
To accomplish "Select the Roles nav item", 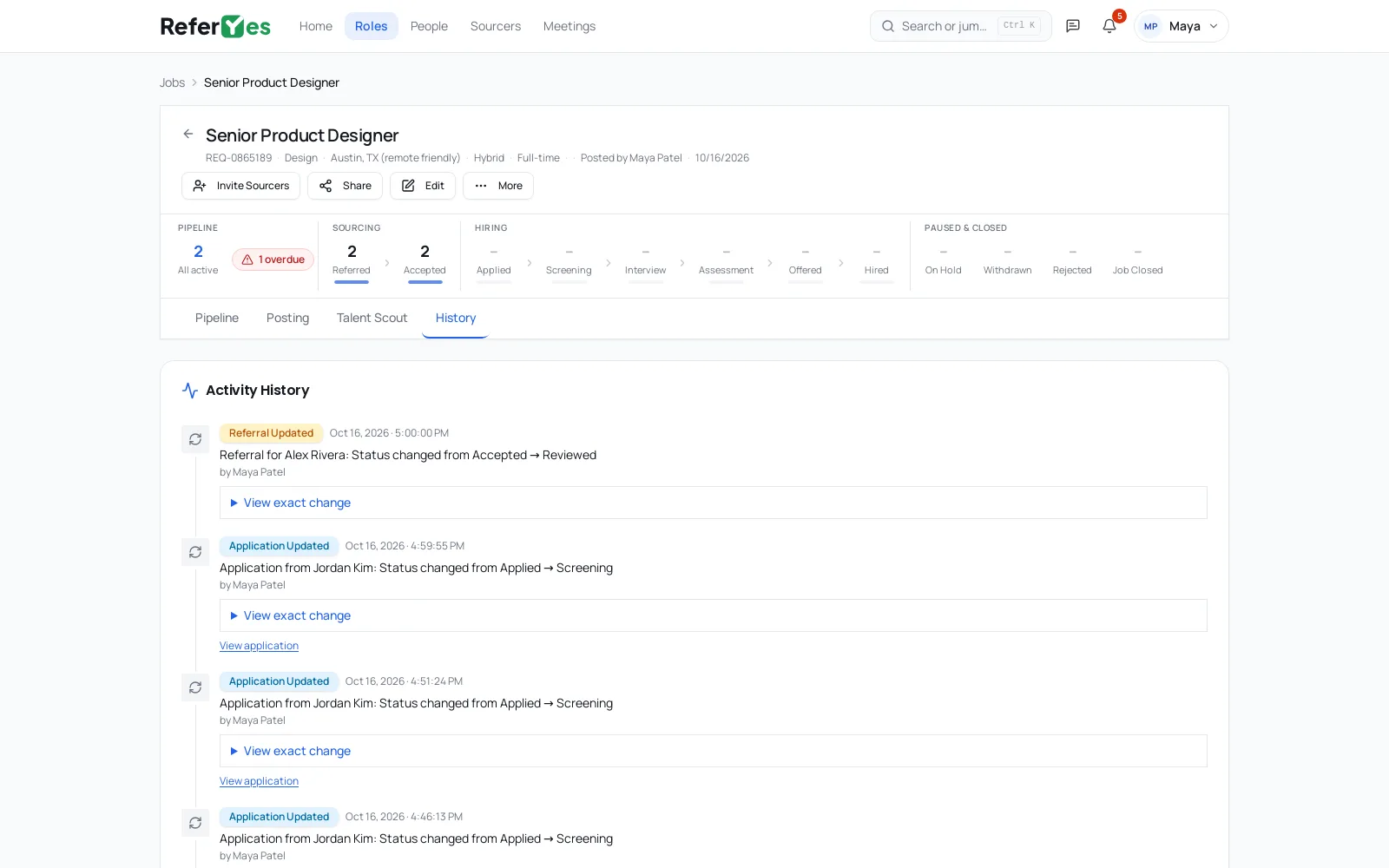I will tap(372, 26).
